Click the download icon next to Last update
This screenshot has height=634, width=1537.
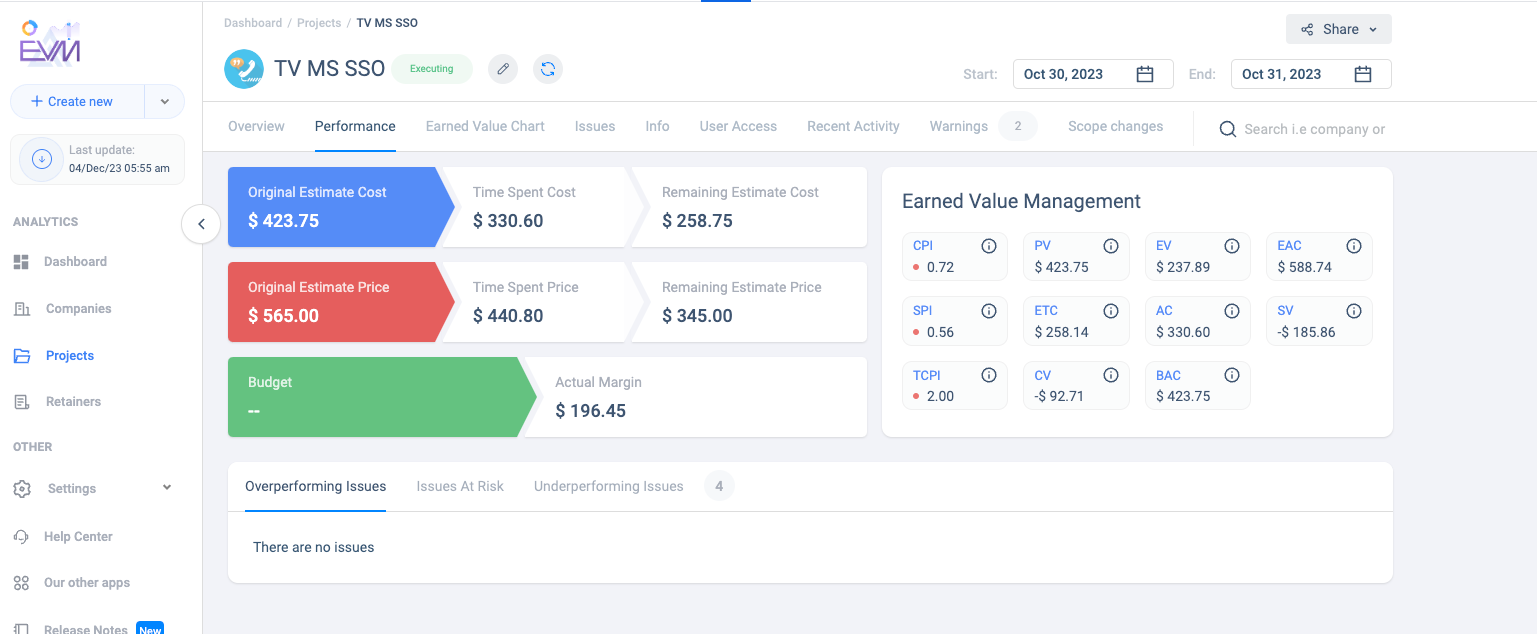pos(42,159)
